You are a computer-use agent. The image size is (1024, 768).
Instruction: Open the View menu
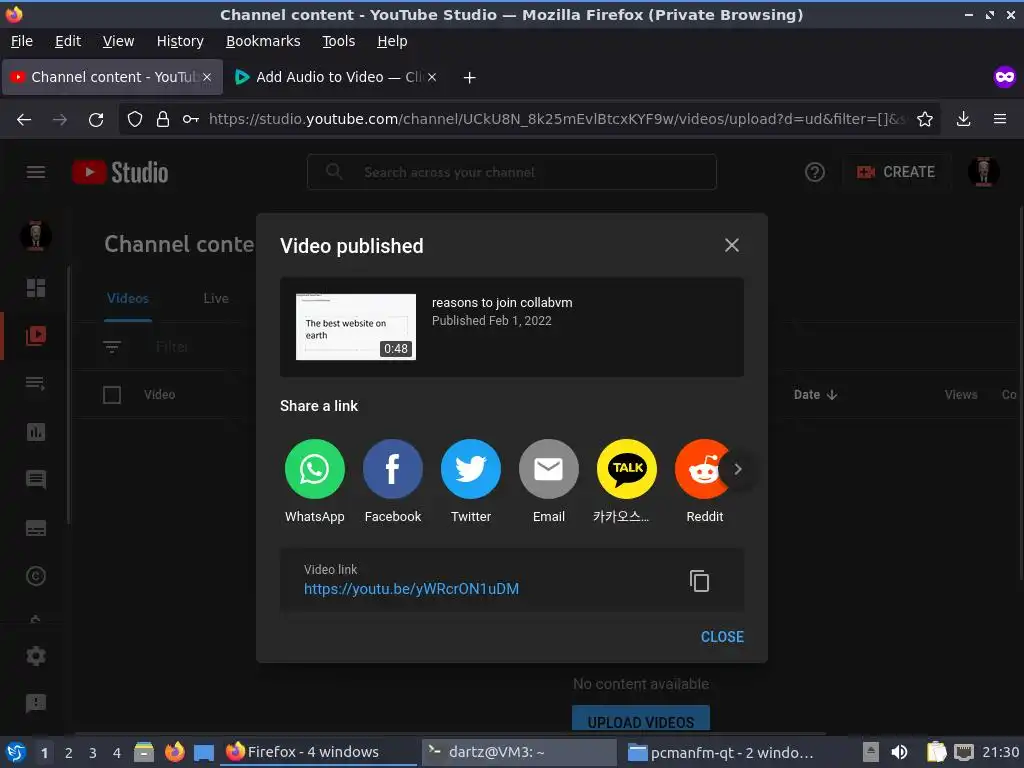point(118,41)
